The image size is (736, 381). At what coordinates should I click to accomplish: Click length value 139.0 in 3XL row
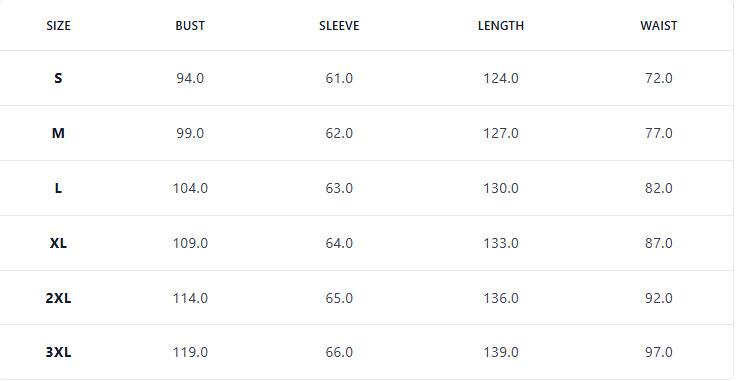tap(501, 352)
